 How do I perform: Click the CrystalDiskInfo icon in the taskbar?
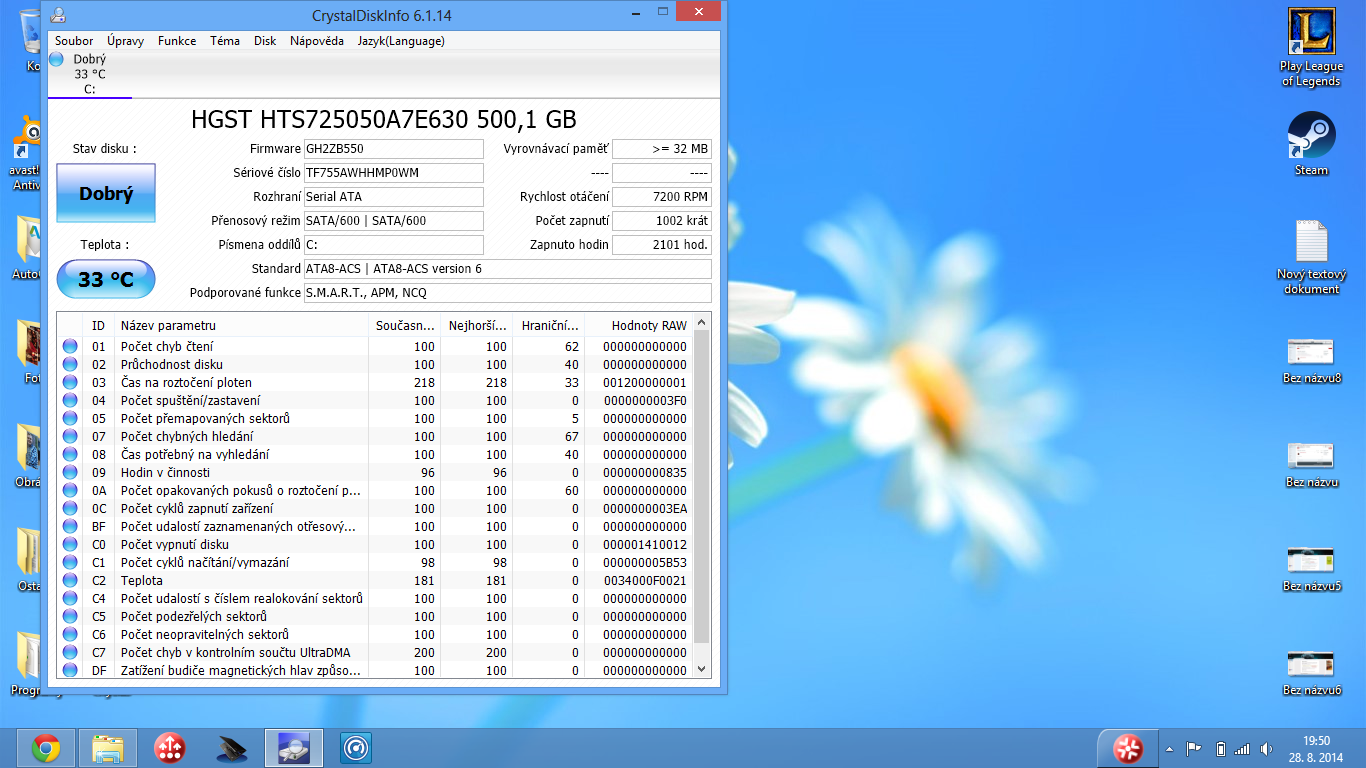pos(293,747)
